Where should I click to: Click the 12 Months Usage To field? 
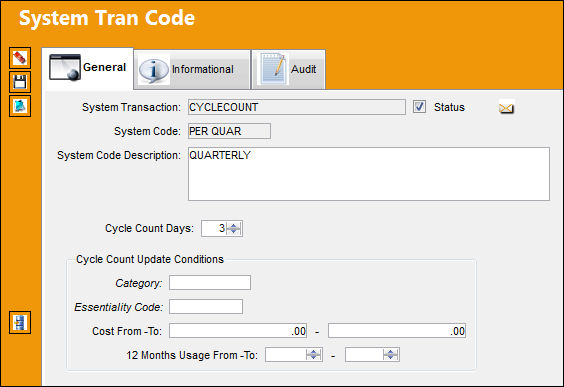coord(364,355)
